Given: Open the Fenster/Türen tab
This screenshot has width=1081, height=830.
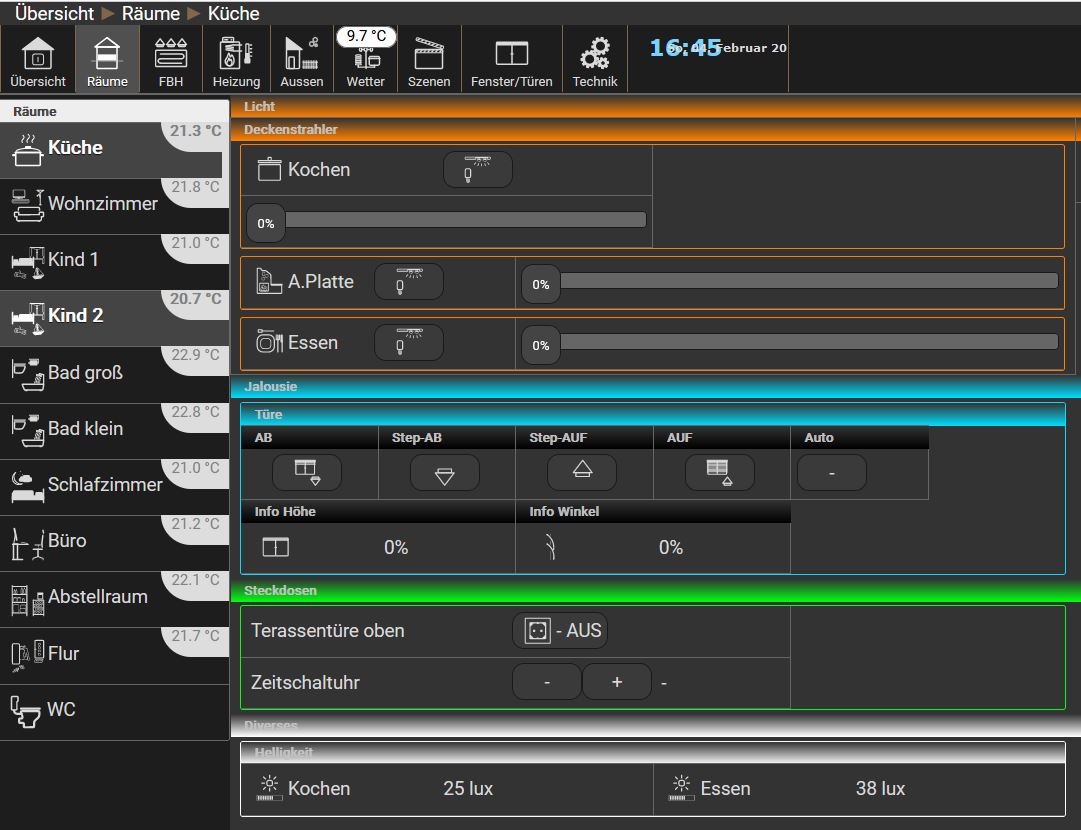Looking at the screenshot, I should tap(511, 60).
